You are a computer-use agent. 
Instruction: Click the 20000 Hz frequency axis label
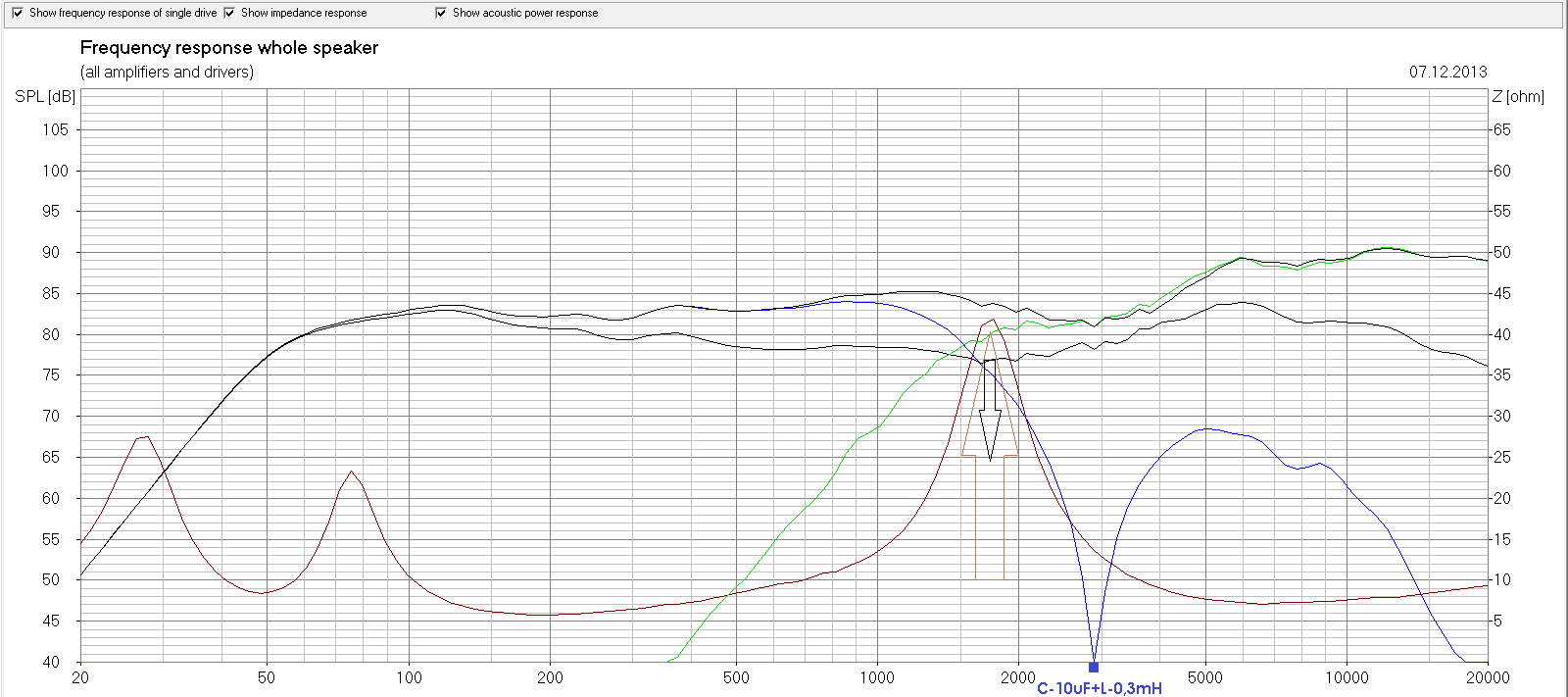click(x=1488, y=677)
